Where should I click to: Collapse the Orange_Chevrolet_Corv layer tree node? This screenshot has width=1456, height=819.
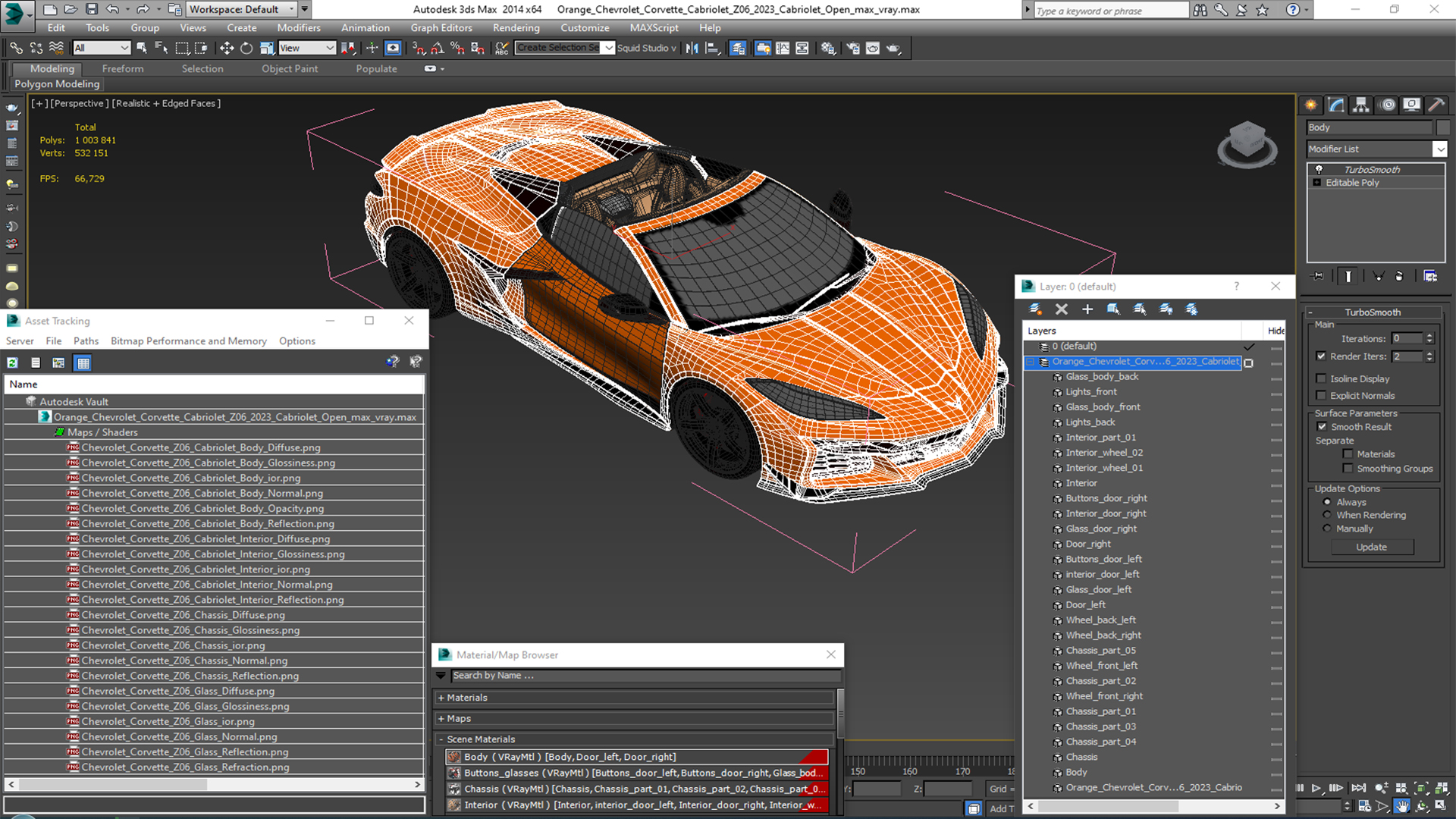point(1030,362)
